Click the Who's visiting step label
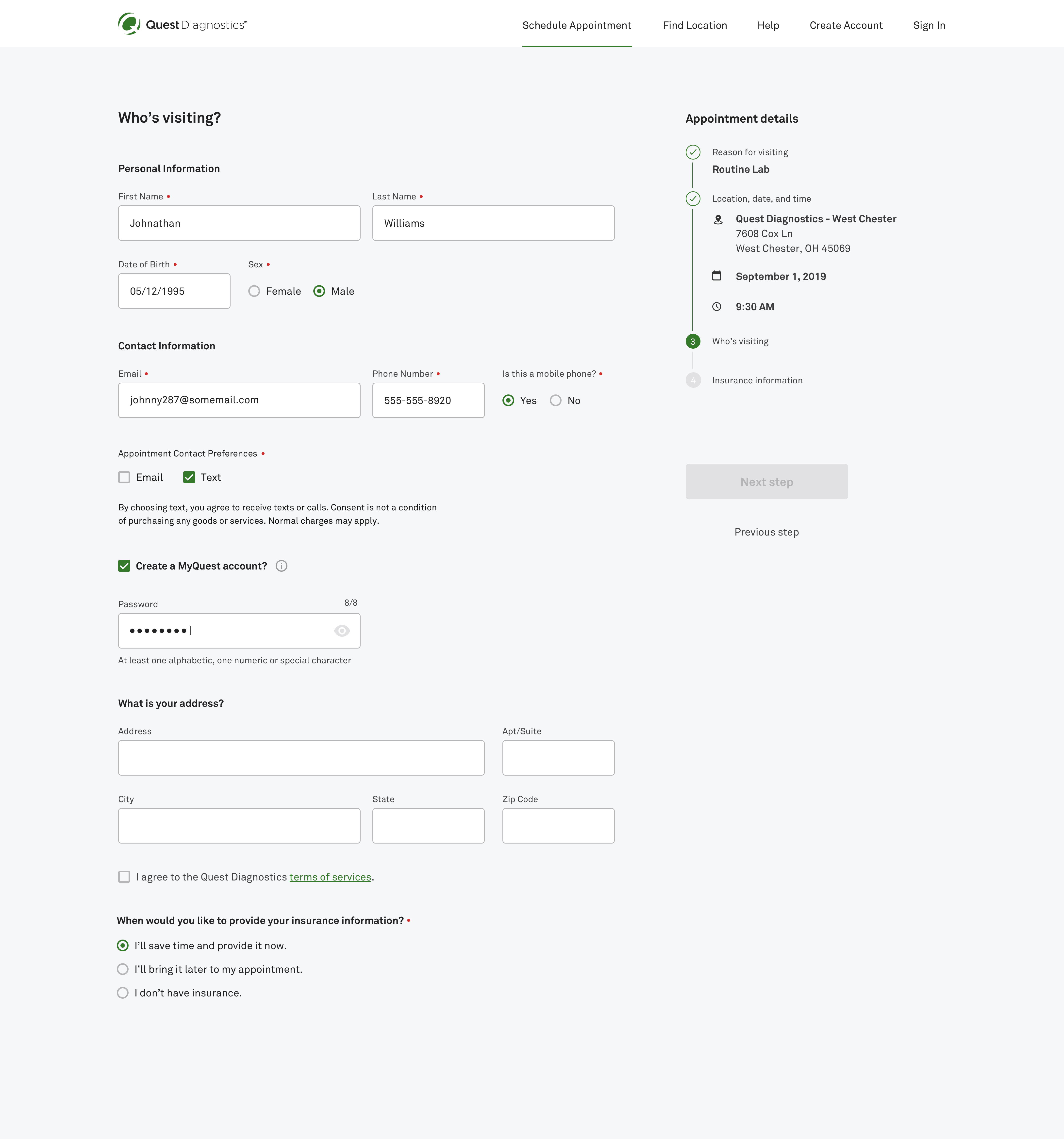Viewport: 1064px width, 1139px height. pyautogui.click(x=740, y=342)
